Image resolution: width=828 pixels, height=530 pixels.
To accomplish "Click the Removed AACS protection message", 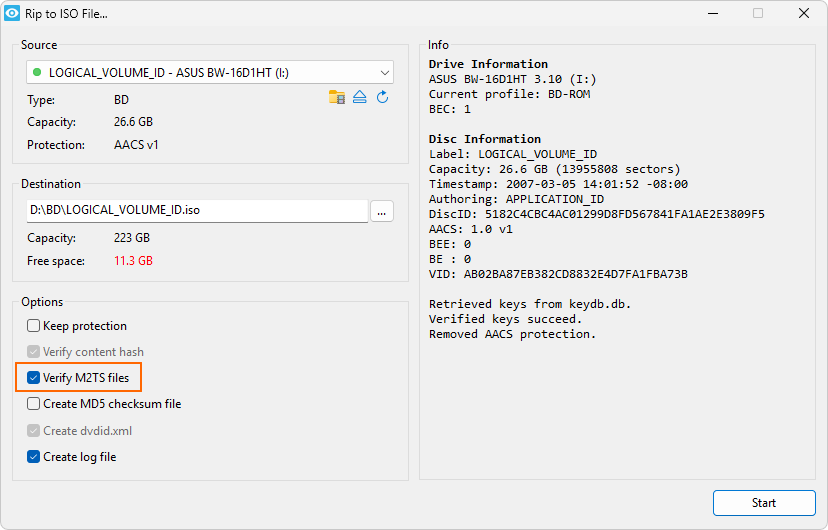I will (512, 334).
